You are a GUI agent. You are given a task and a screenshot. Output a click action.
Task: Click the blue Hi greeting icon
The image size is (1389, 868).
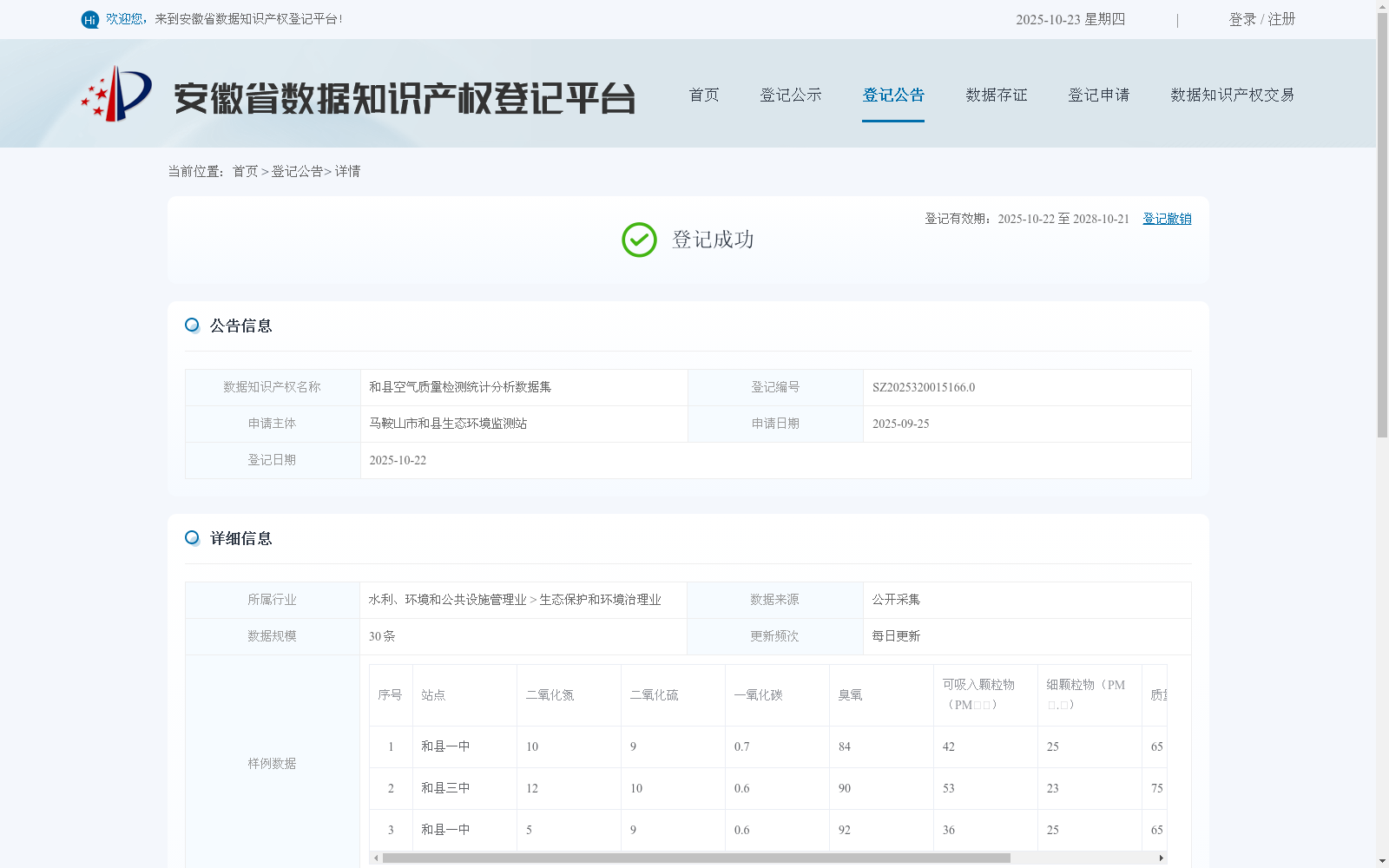[90, 19]
